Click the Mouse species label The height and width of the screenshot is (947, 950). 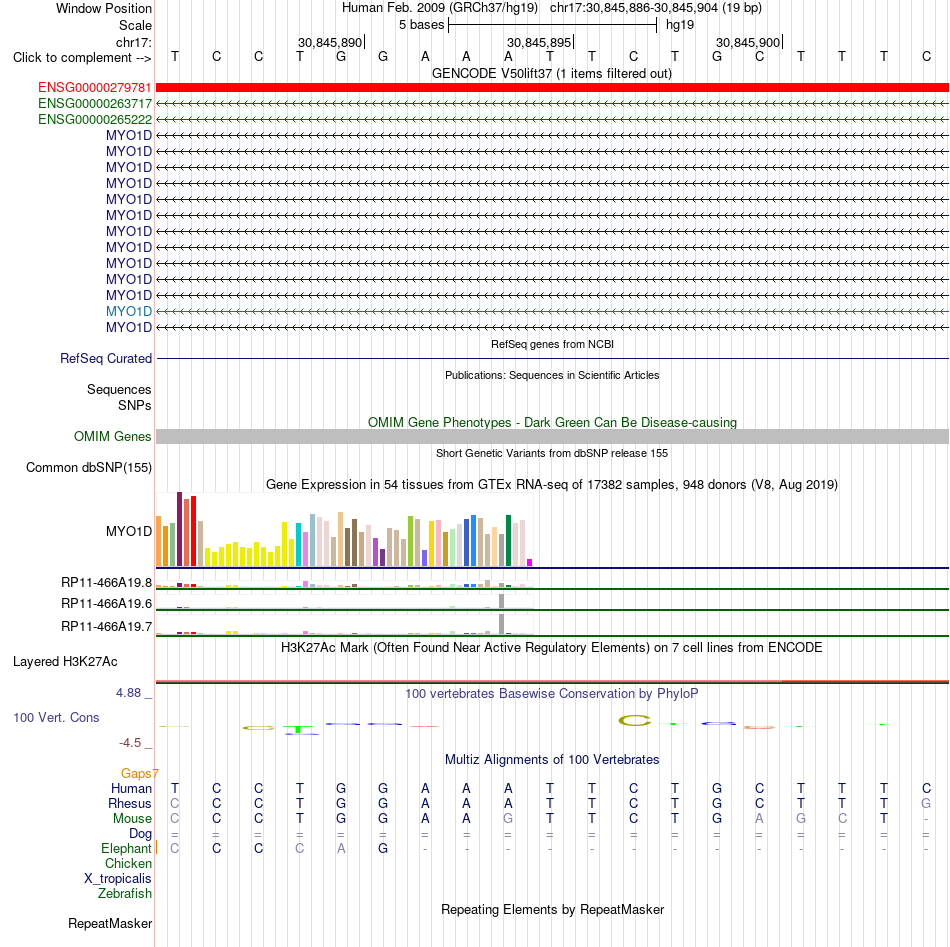tap(132, 819)
